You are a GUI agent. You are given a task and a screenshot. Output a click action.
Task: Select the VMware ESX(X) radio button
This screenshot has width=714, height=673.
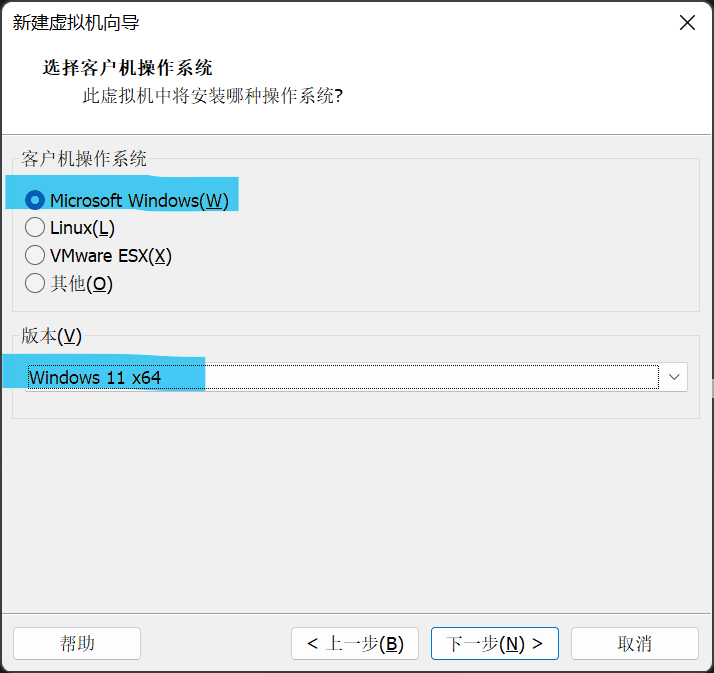coord(35,255)
